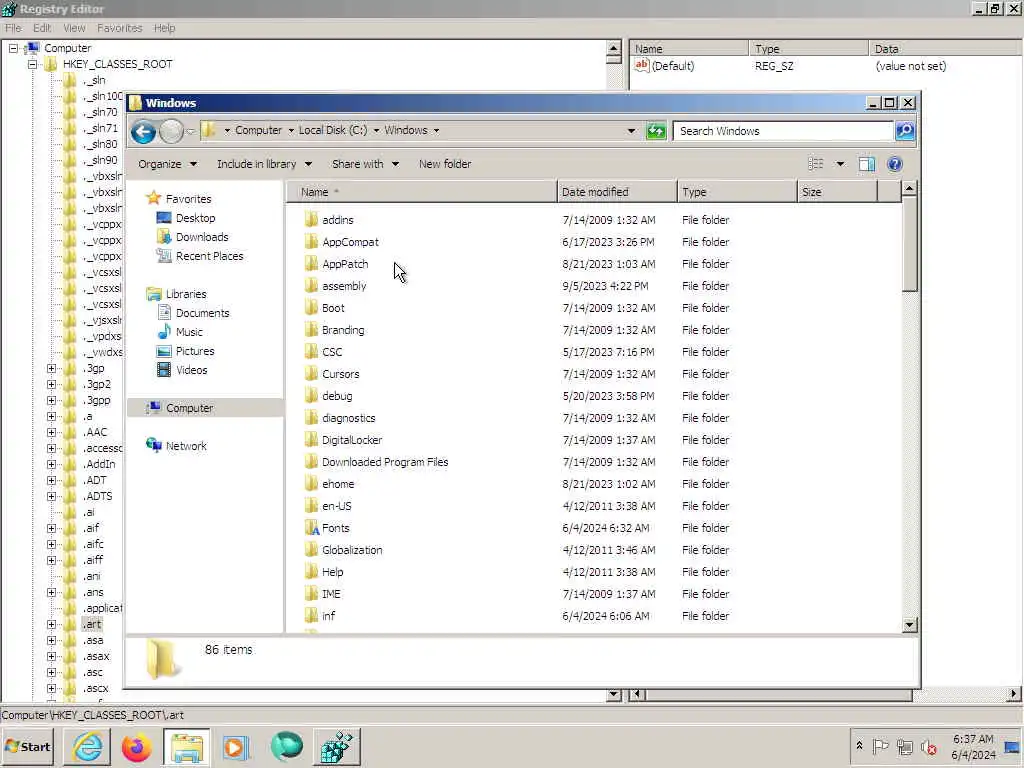Viewport: 1024px width, 768px height.
Task: Sort by Date modified column
Action: [617, 192]
